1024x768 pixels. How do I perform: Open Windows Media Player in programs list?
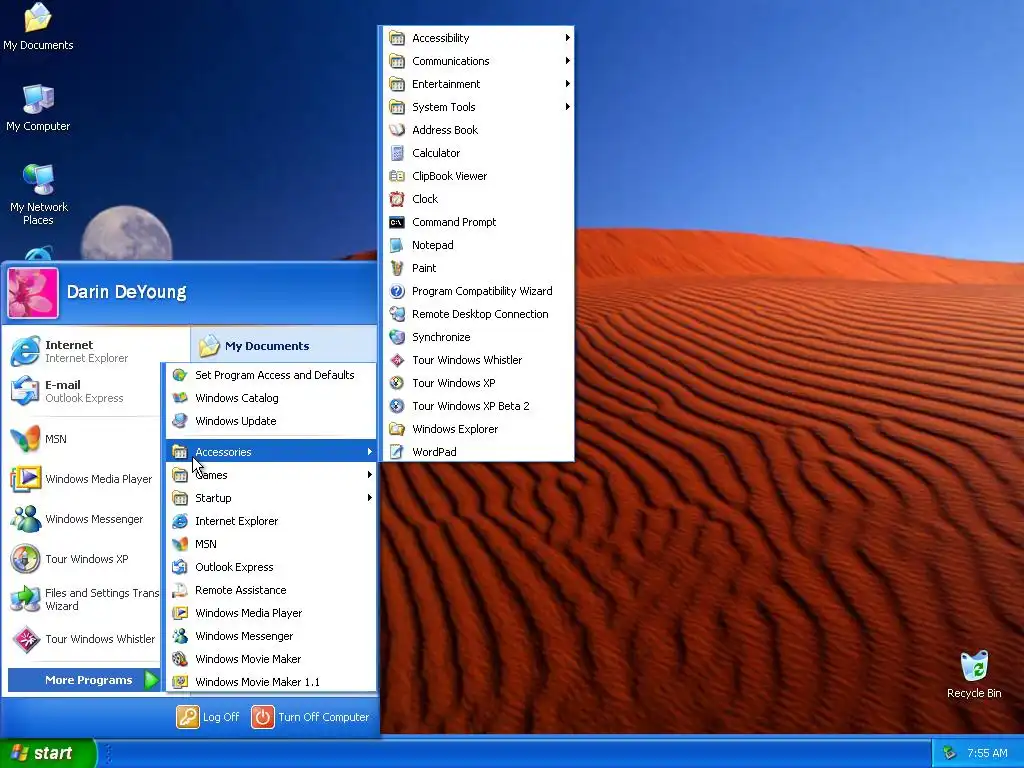[x=271, y=613]
